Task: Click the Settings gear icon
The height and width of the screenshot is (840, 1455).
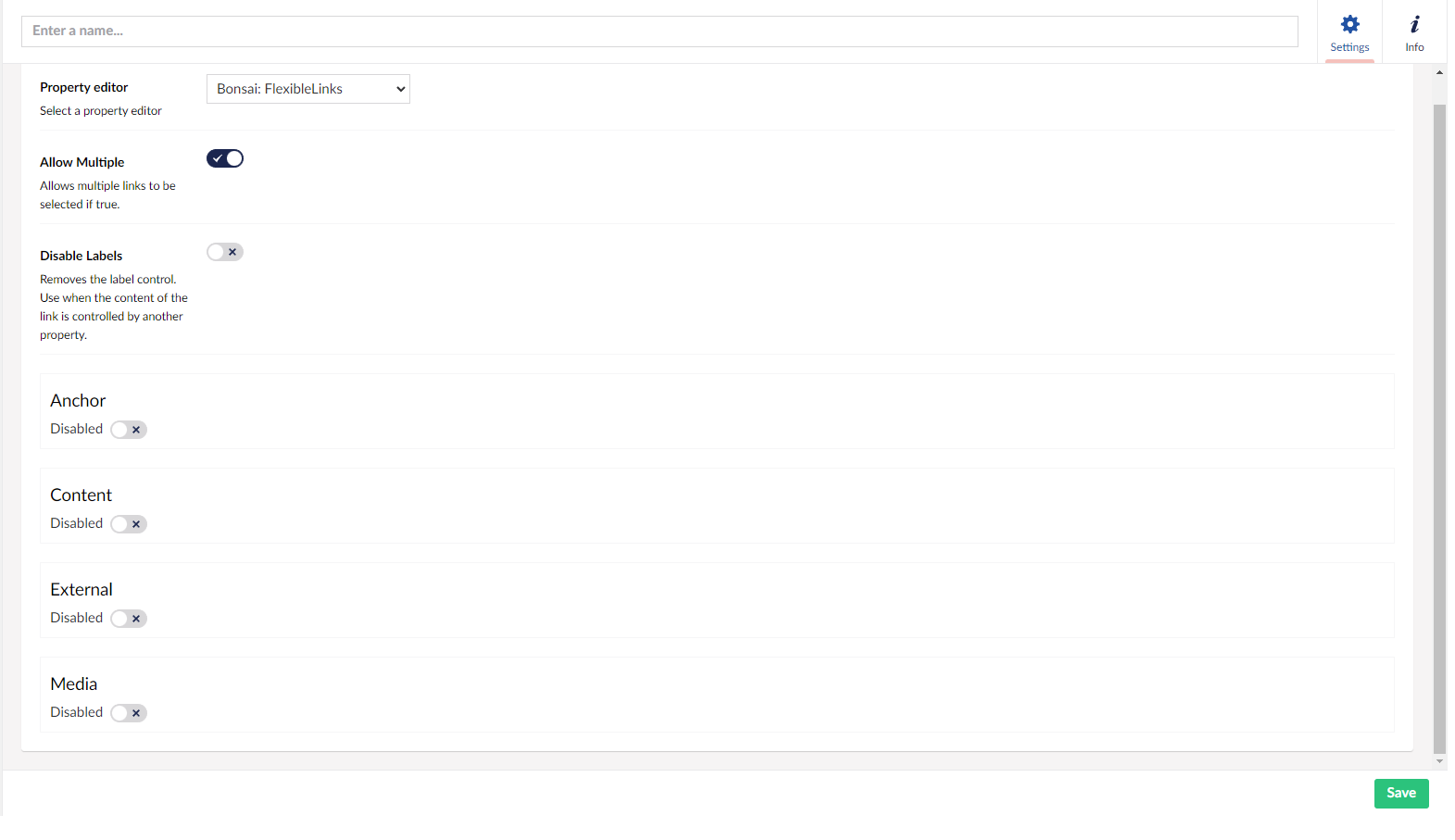Action: (x=1349, y=24)
